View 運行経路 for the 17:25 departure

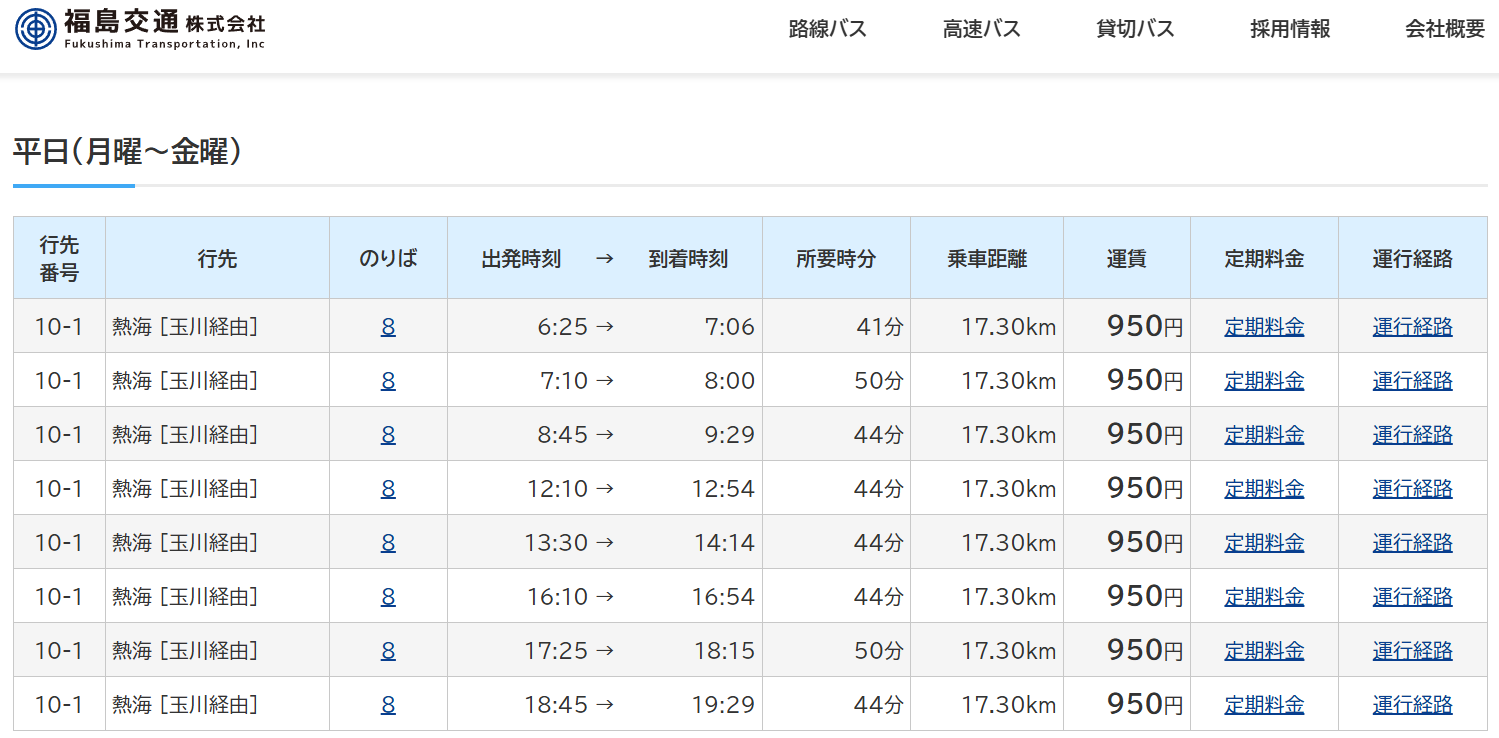tap(1412, 651)
